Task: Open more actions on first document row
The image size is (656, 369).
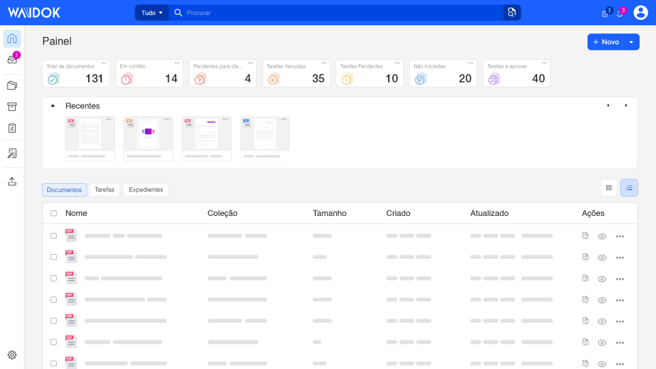Action: point(620,237)
